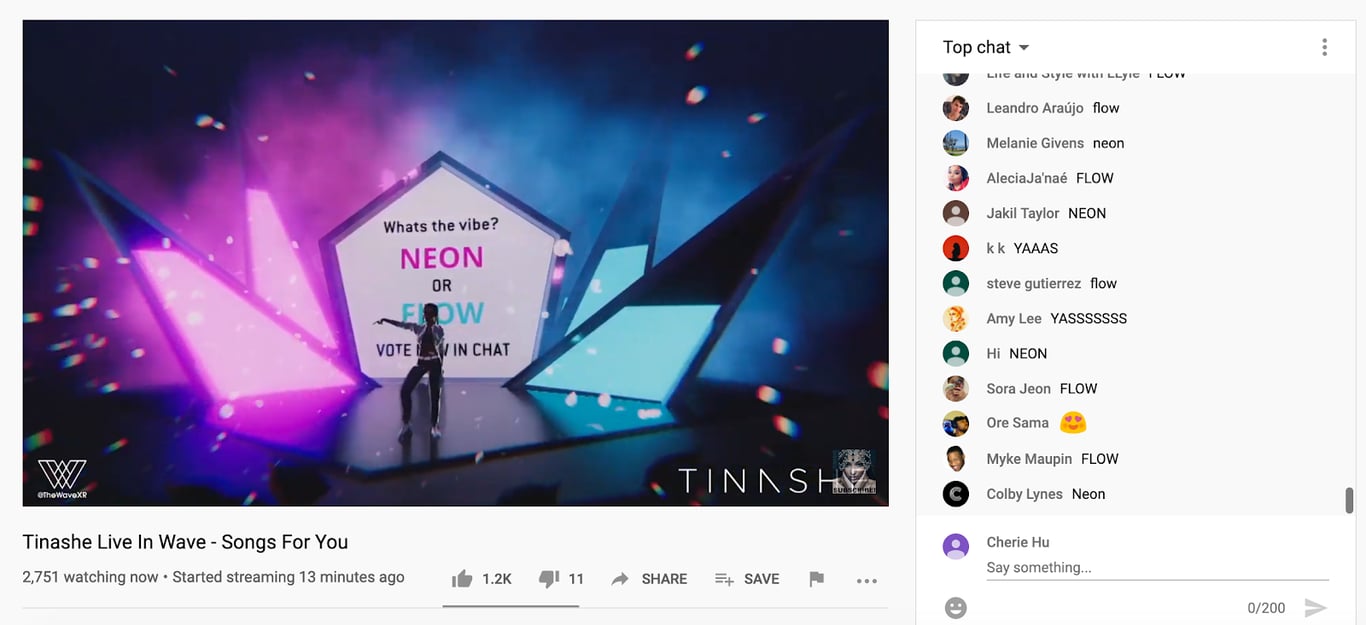Viewport: 1366px width, 625px height.
Task: Click the Say something chat input field
Action: 1158,568
